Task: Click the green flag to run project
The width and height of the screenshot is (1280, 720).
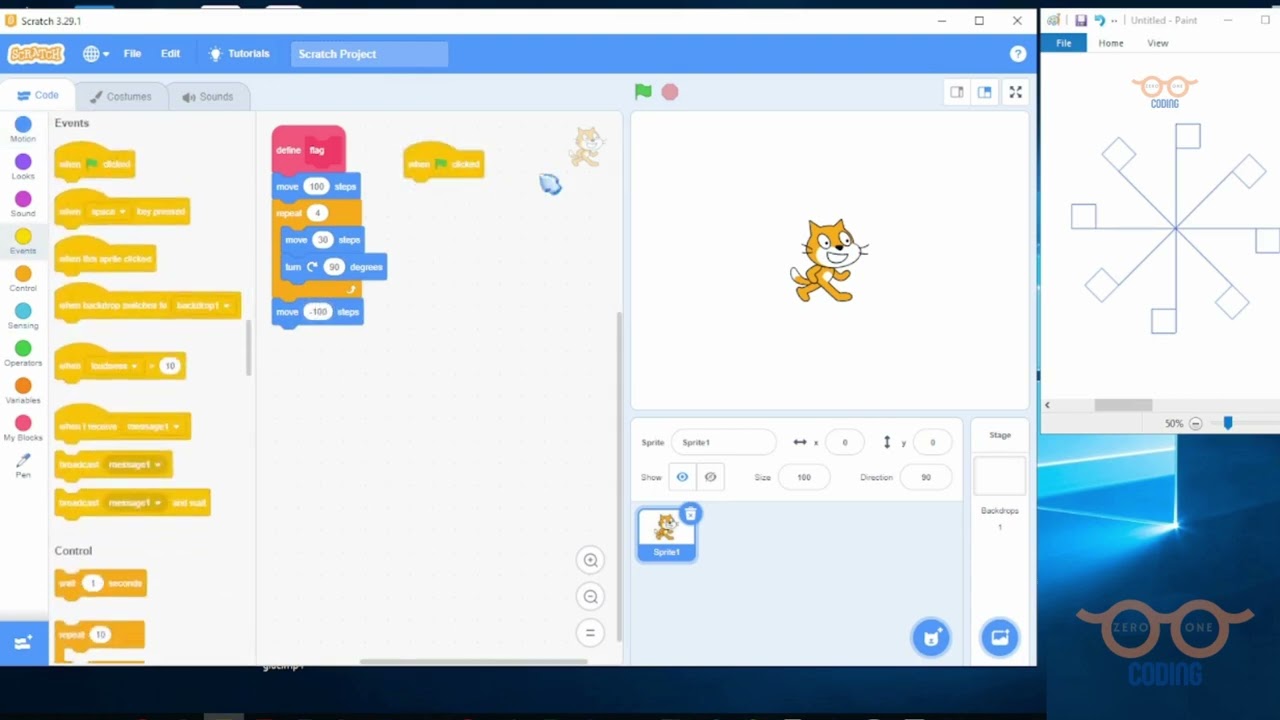Action: (643, 92)
